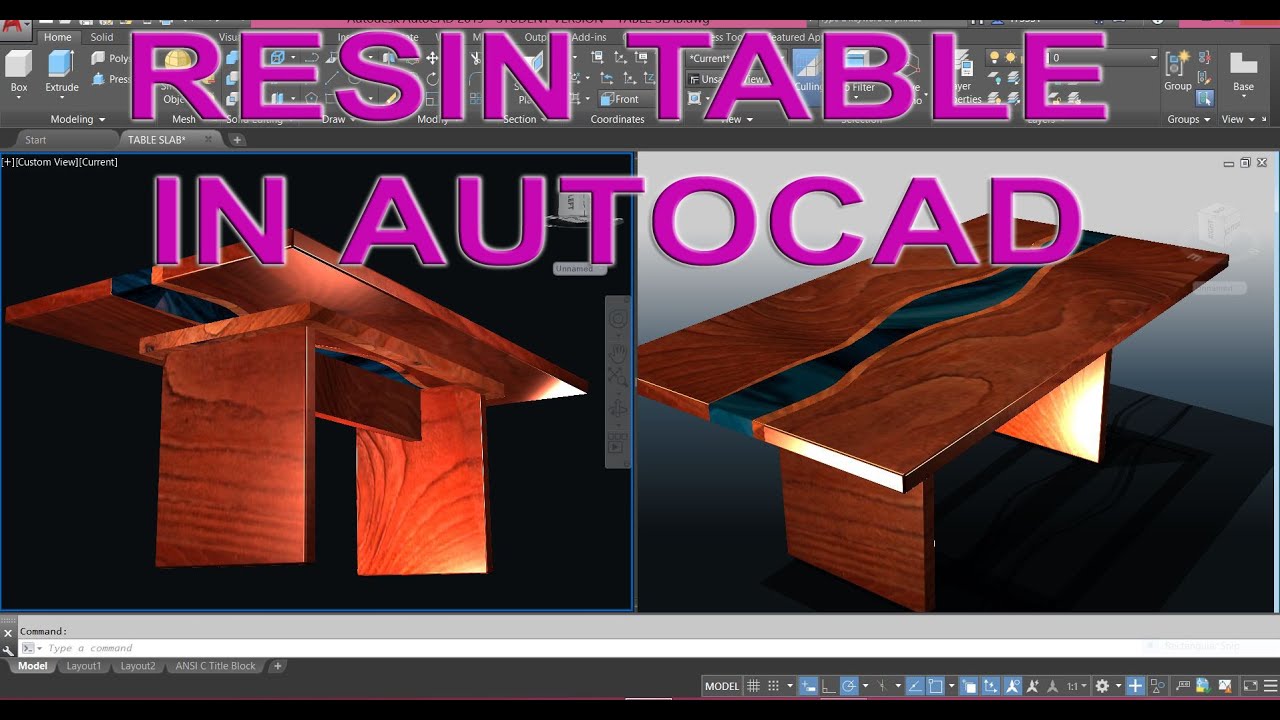
Task: Switch to the Model layout tab
Action: [x=32, y=666]
